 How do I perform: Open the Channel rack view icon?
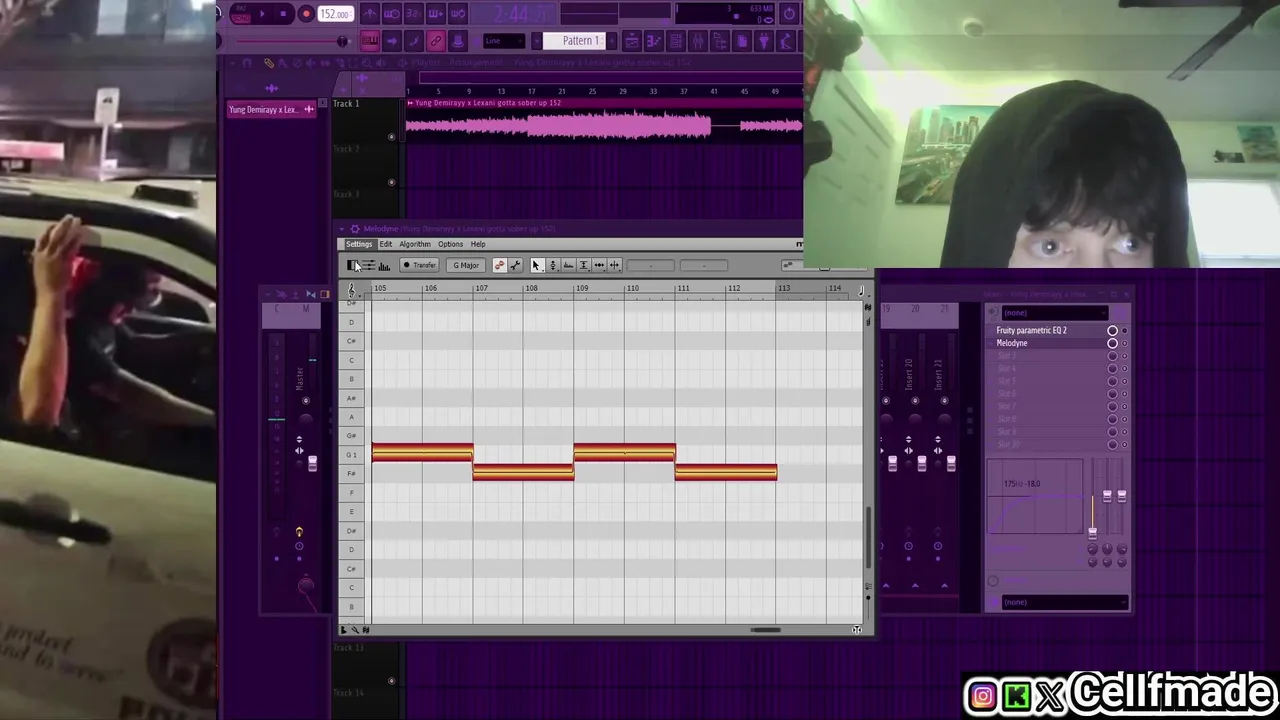tap(676, 41)
